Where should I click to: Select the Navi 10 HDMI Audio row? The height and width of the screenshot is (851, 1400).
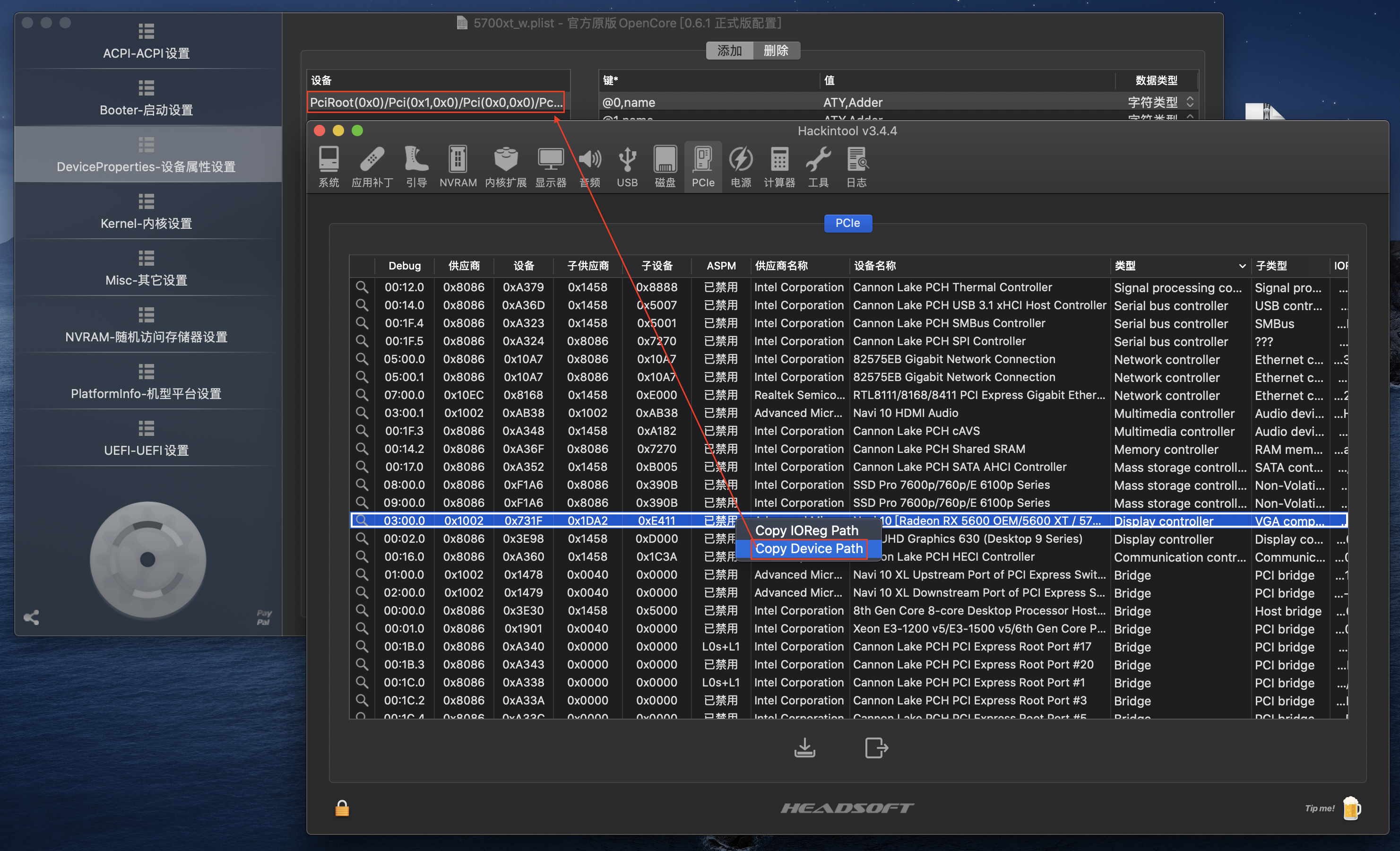click(x=849, y=413)
